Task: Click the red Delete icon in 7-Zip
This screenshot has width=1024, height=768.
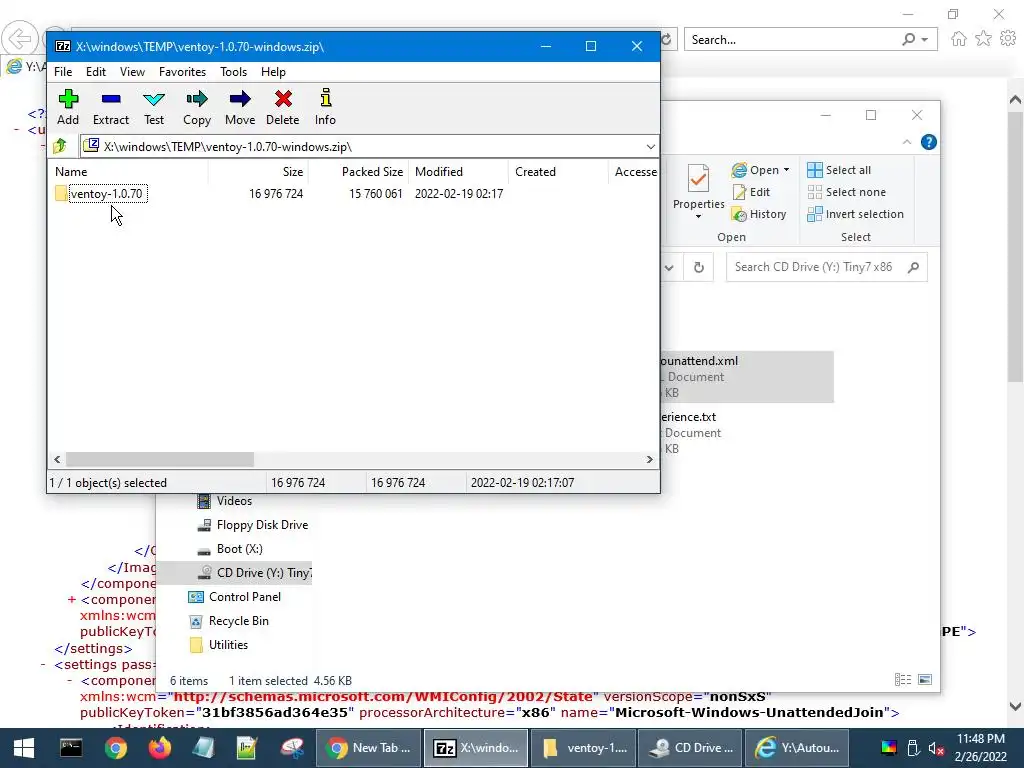Action: tap(283, 107)
